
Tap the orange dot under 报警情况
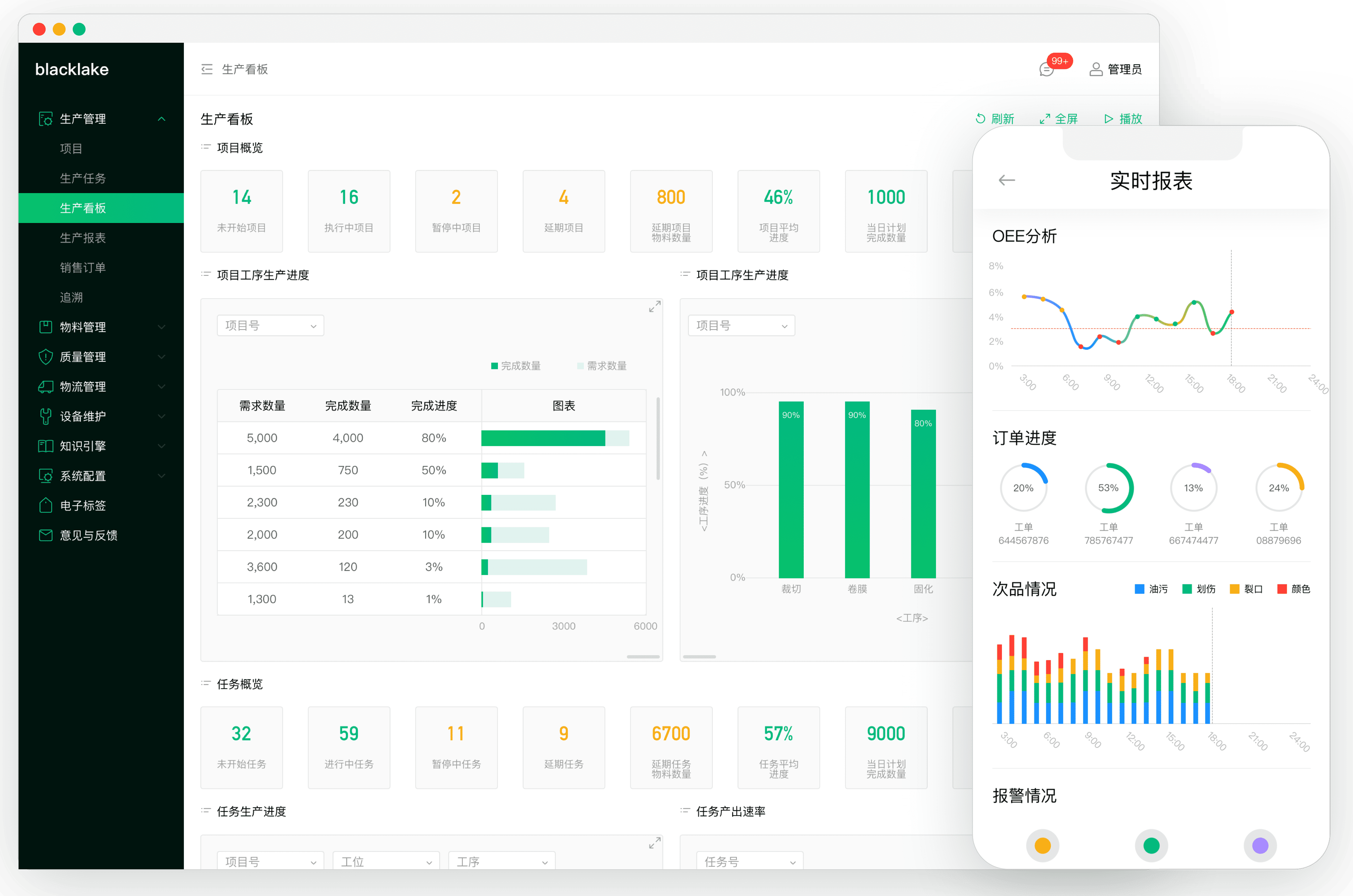pyautogui.click(x=1042, y=845)
